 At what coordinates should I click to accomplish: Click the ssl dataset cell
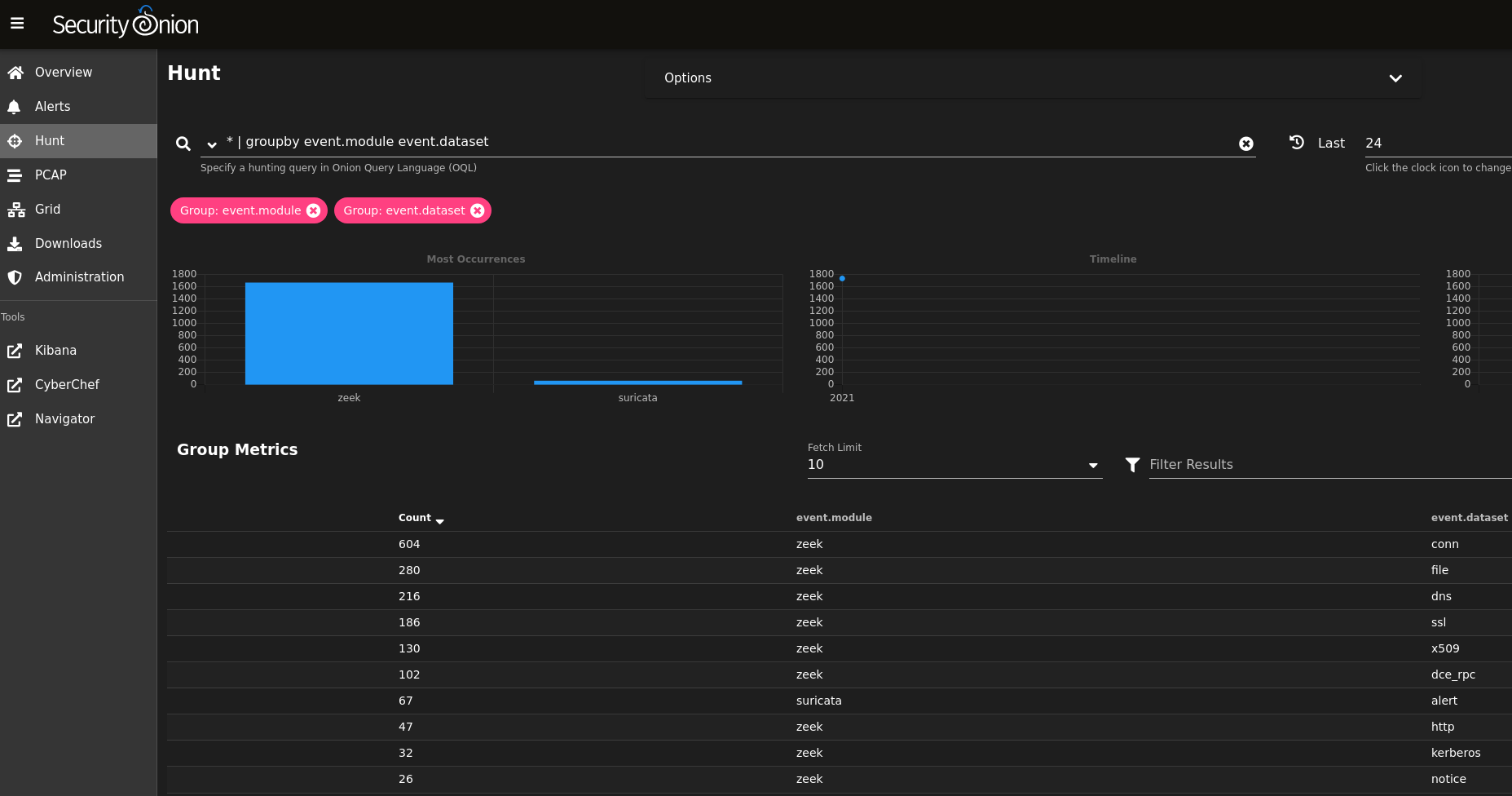(x=1439, y=623)
